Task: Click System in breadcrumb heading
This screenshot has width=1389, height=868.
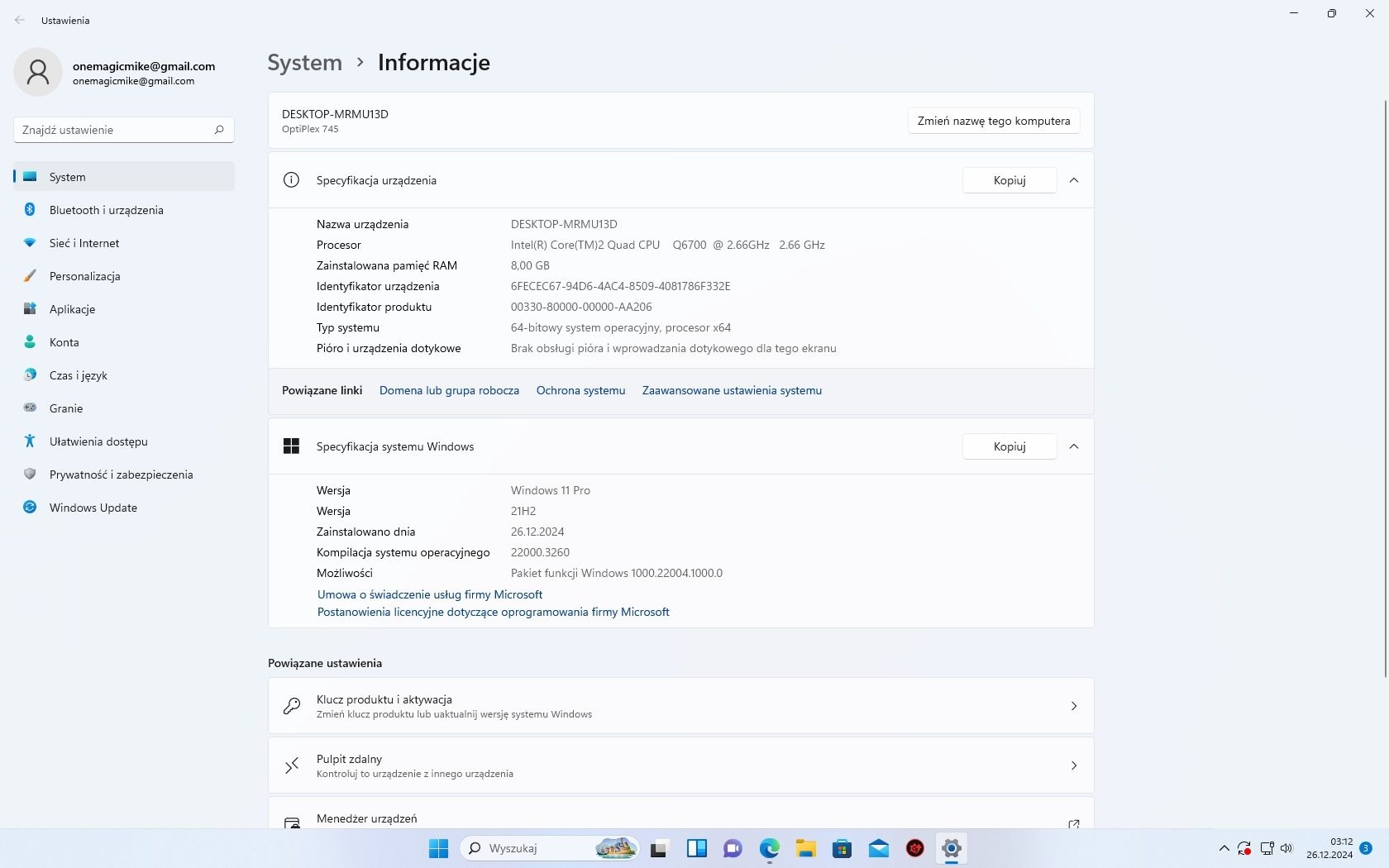Action: [x=304, y=63]
